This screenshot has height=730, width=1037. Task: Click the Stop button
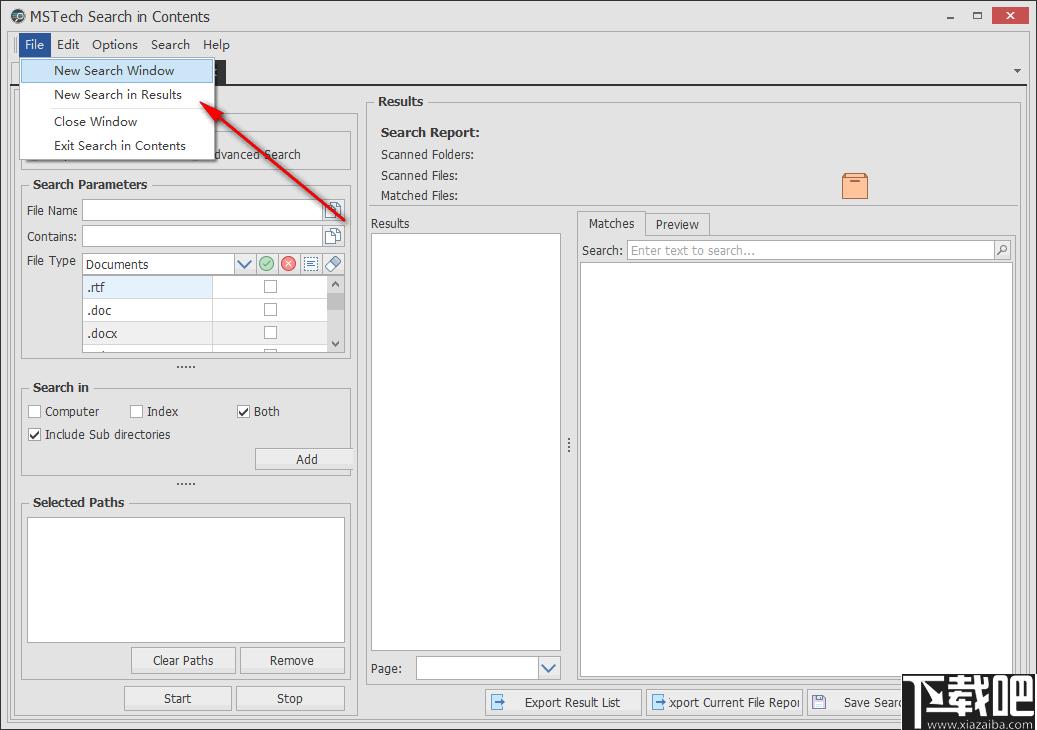tap(290, 698)
